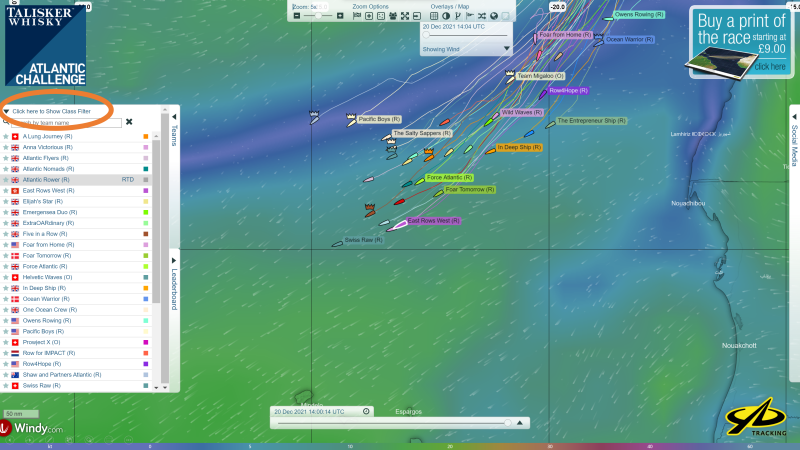800x450 pixels.
Task: Click the East Rows West (R) map label
Action: (433, 220)
